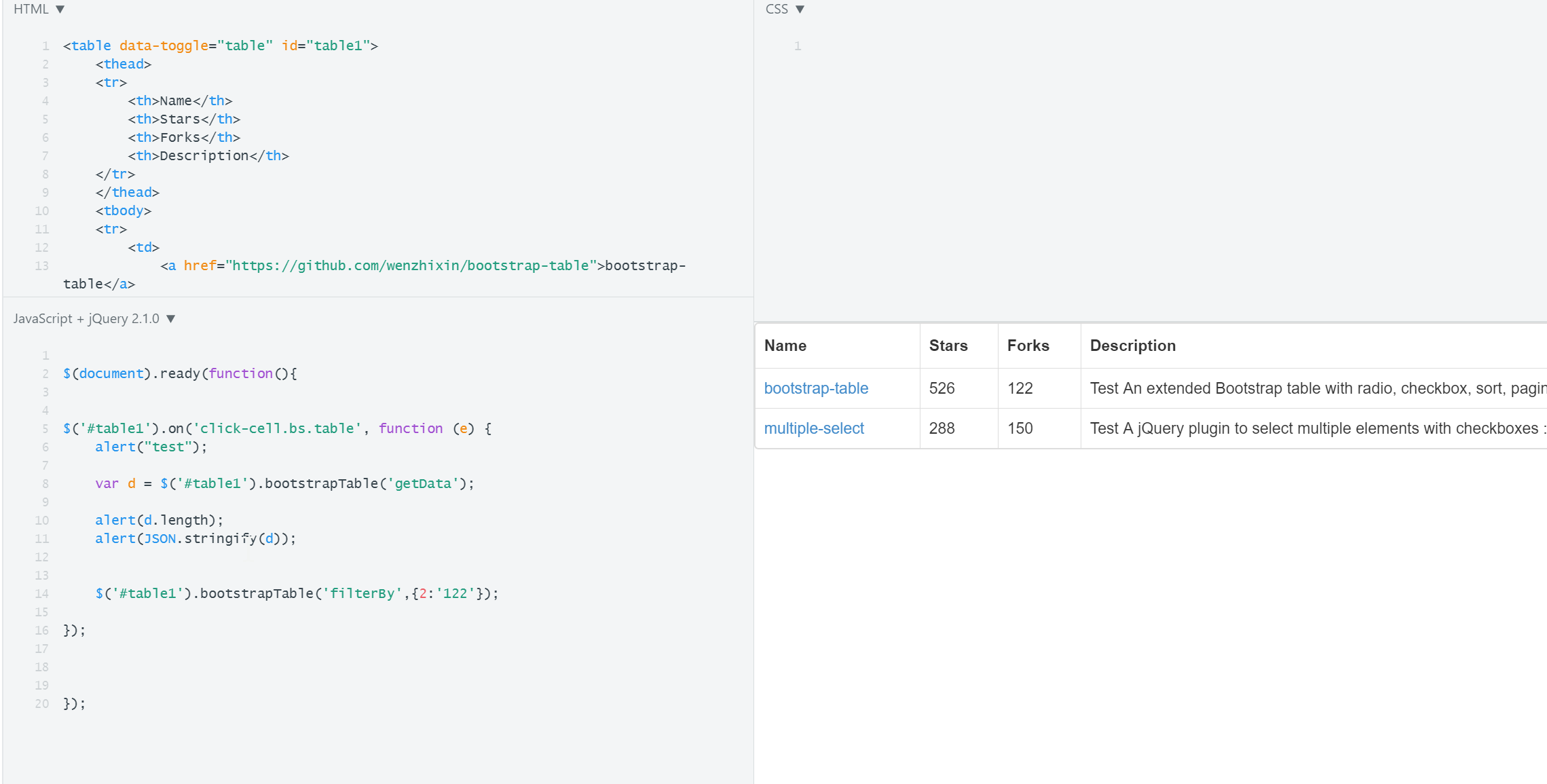Click the table cell showing 150 forks
The height and width of the screenshot is (784, 1547).
1020,428
